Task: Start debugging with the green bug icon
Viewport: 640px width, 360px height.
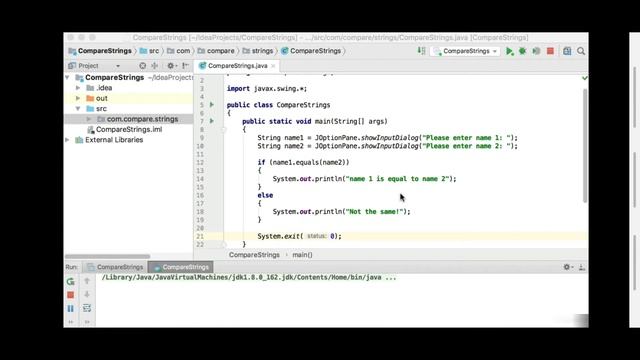Action: tap(522, 51)
